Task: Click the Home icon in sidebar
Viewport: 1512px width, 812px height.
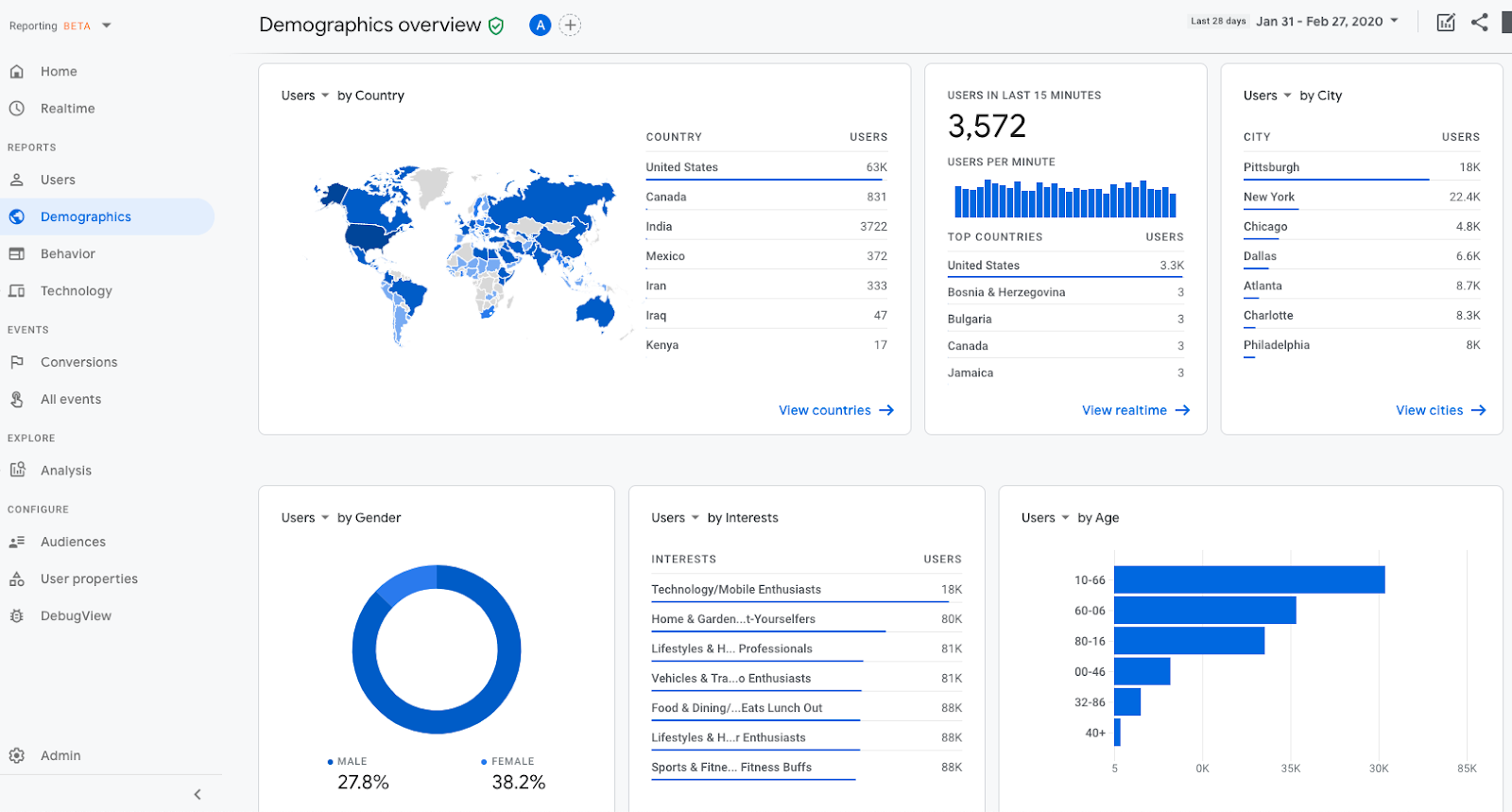Action: tap(17, 71)
